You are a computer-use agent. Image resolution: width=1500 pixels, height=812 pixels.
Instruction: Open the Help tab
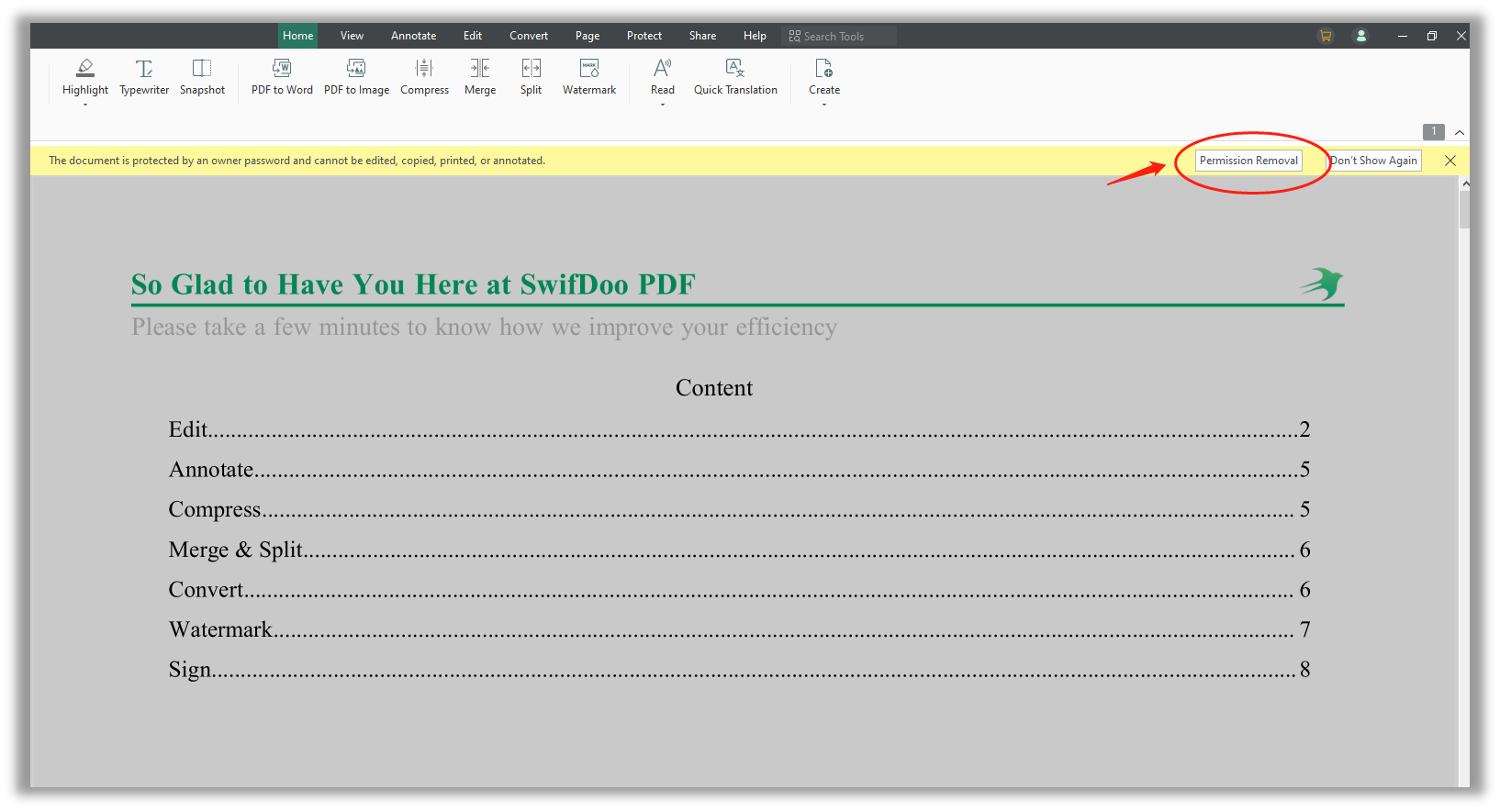755,36
